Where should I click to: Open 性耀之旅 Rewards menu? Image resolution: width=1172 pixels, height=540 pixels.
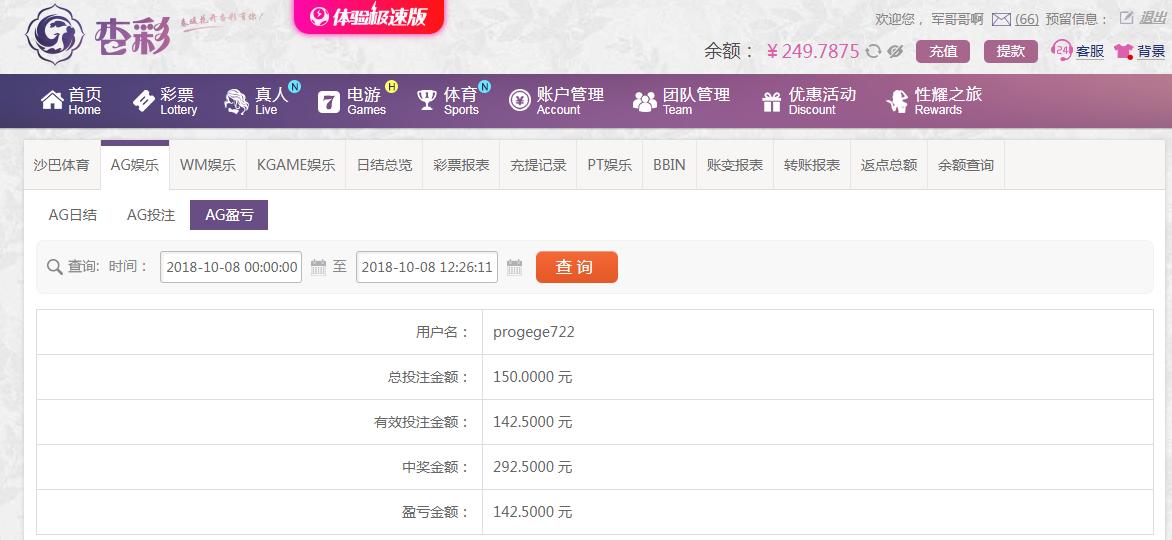point(948,101)
